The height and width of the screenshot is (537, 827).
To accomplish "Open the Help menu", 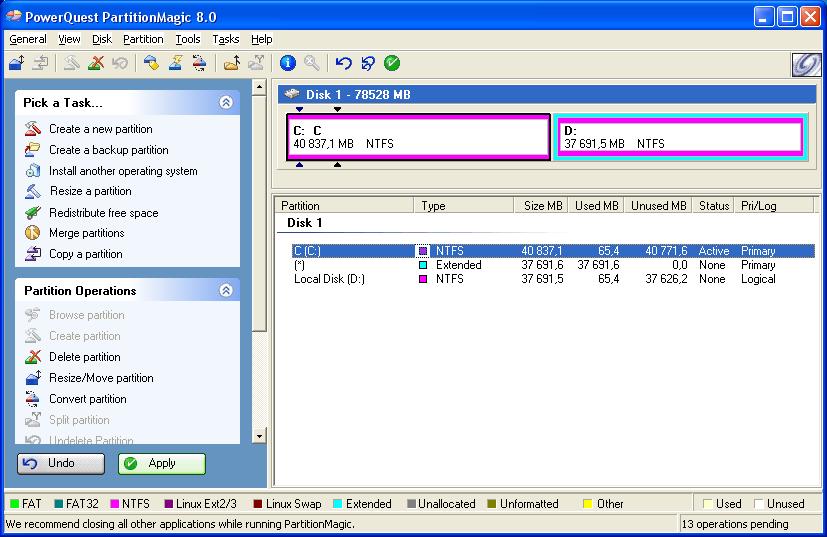I will [262, 39].
